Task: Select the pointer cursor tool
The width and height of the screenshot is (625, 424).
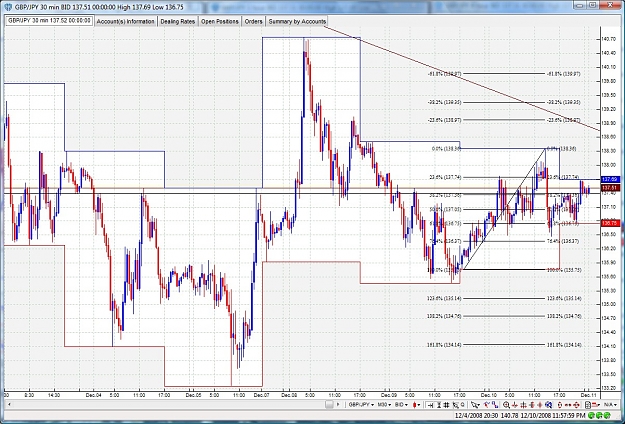Action: [x=475, y=405]
